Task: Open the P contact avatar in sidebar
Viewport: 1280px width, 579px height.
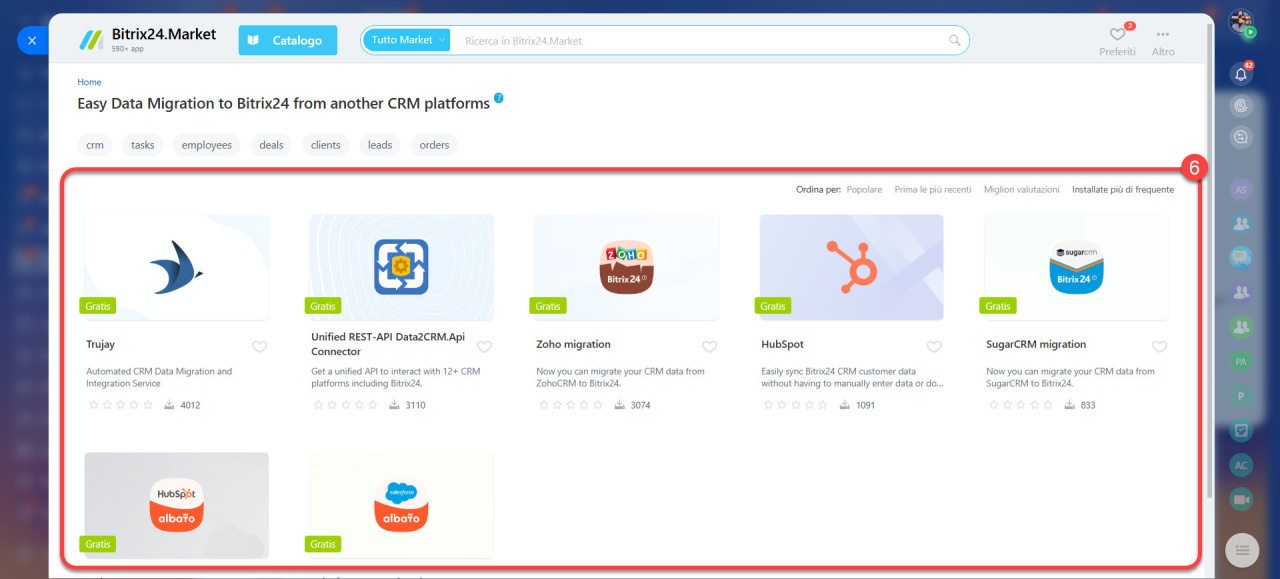Action: (1241, 395)
